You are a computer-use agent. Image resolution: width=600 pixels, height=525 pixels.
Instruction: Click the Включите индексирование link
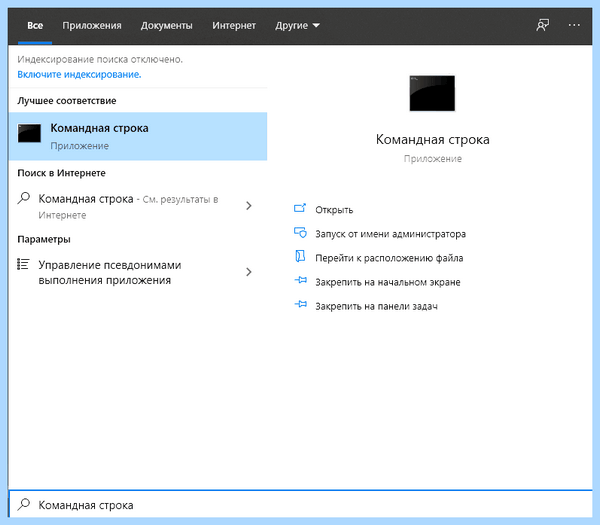click(79, 75)
